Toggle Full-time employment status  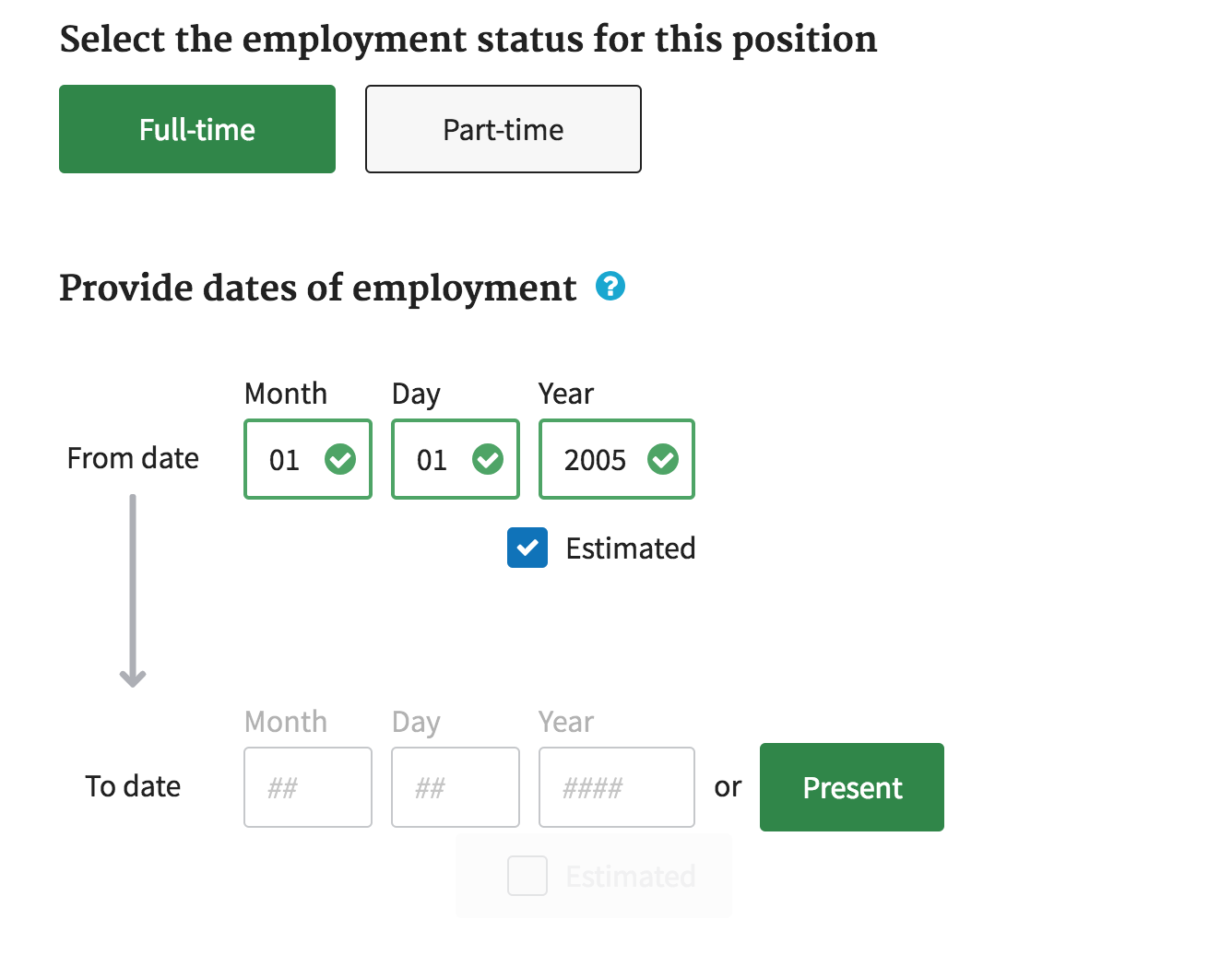[x=196, y=129]
